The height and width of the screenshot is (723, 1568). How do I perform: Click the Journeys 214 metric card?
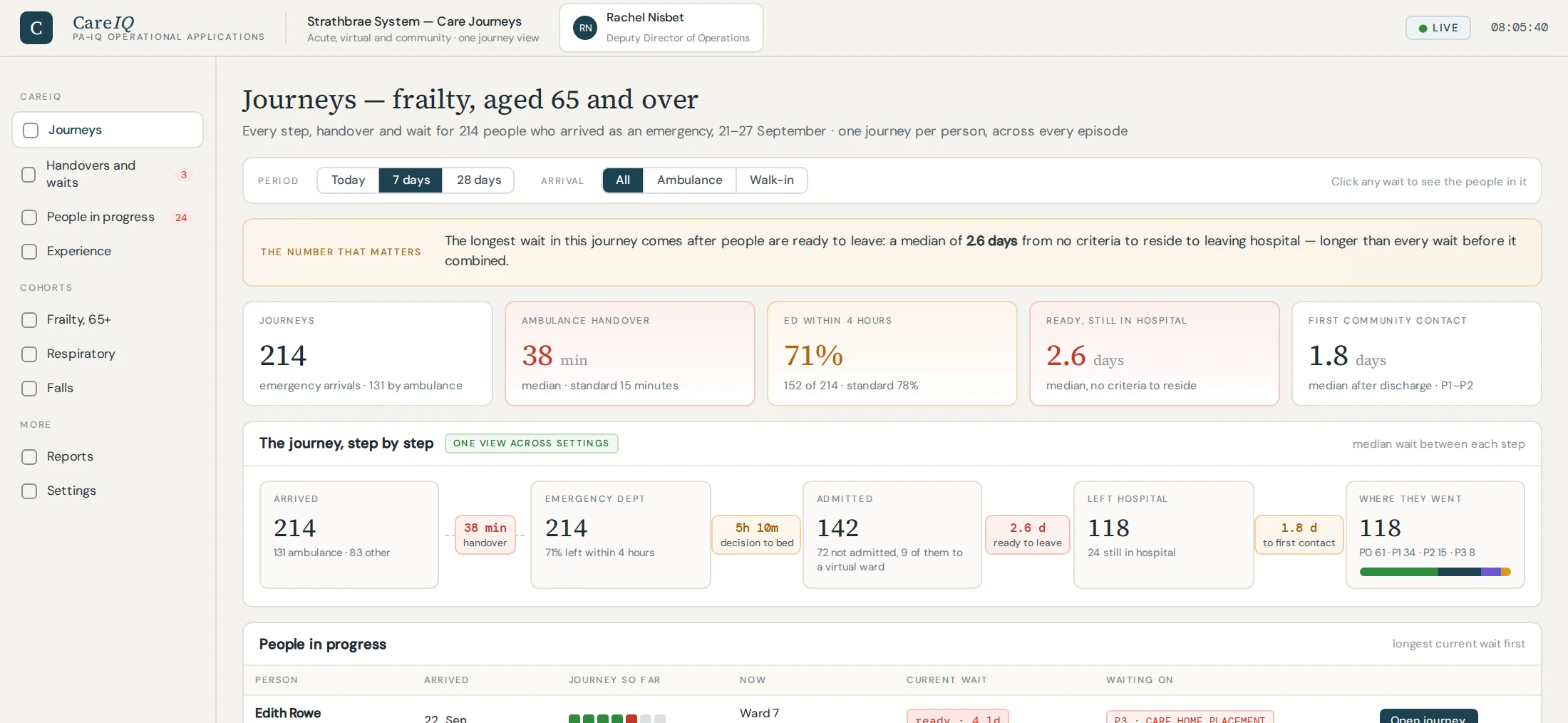[367, 354]
